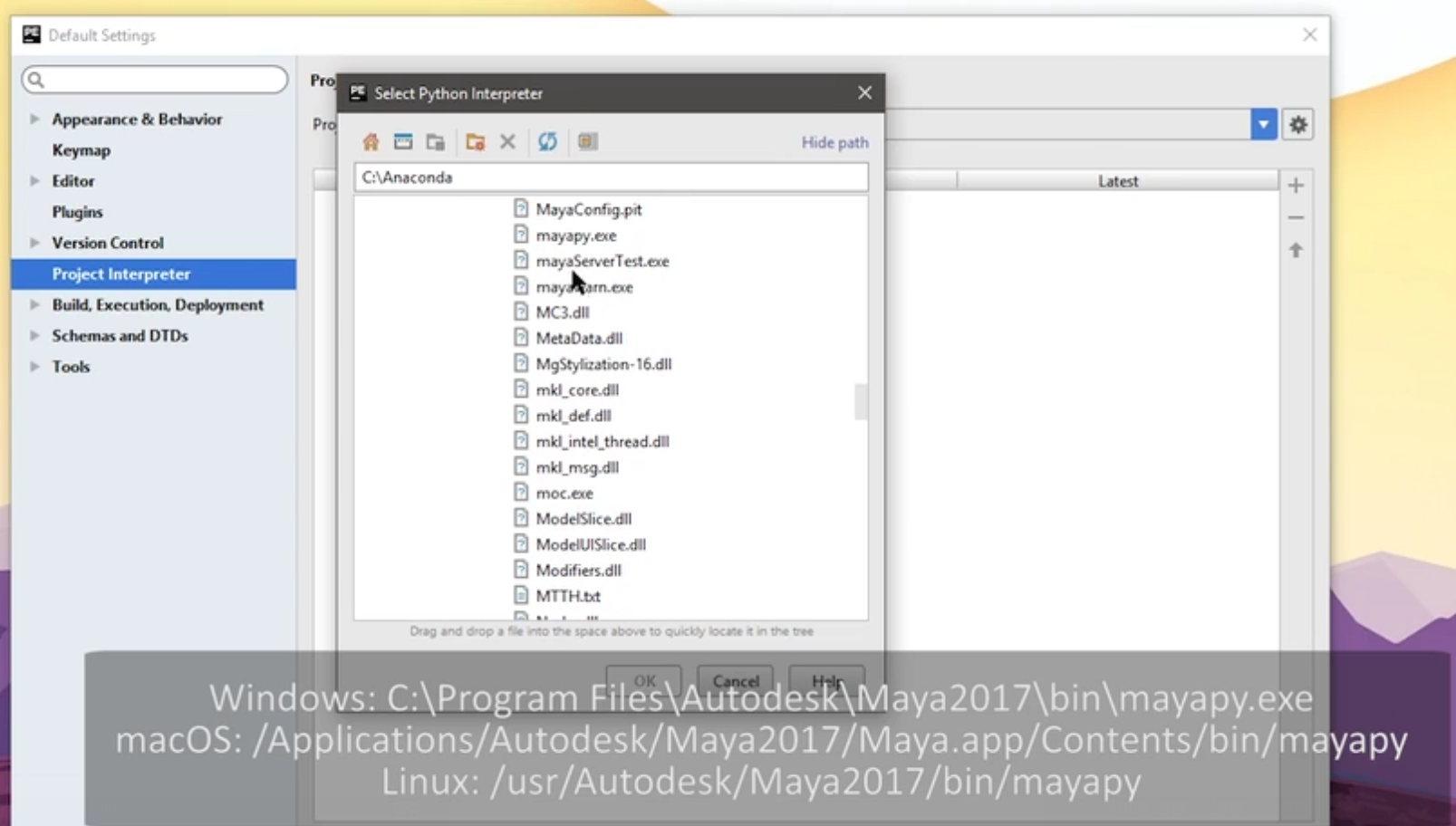Screen dimensions: 1456x826
Task: Select Modifiers.dll file
Action: [x=578, y=571]
